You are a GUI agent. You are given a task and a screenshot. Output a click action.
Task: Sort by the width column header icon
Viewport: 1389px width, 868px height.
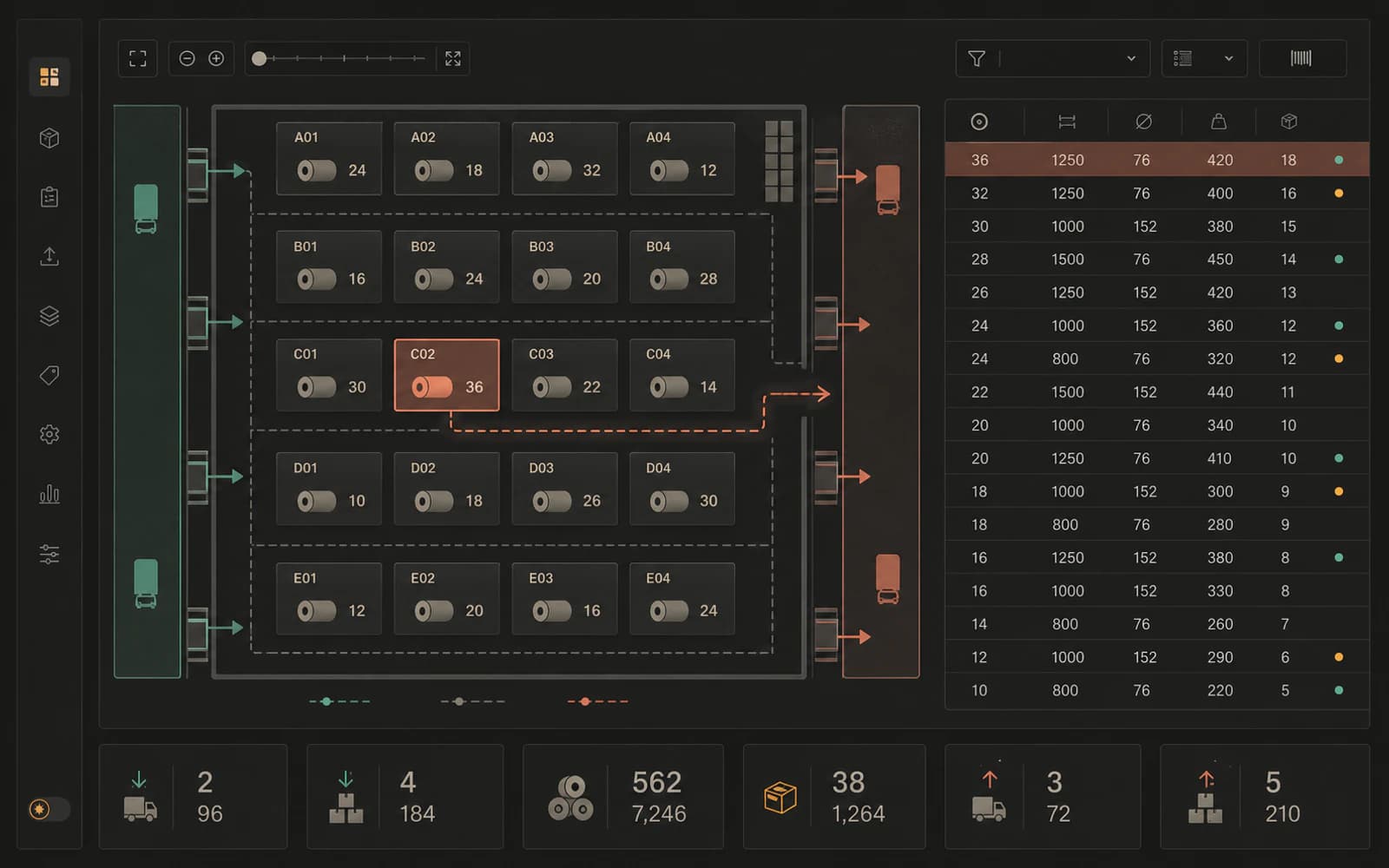tap(1067, 122)
